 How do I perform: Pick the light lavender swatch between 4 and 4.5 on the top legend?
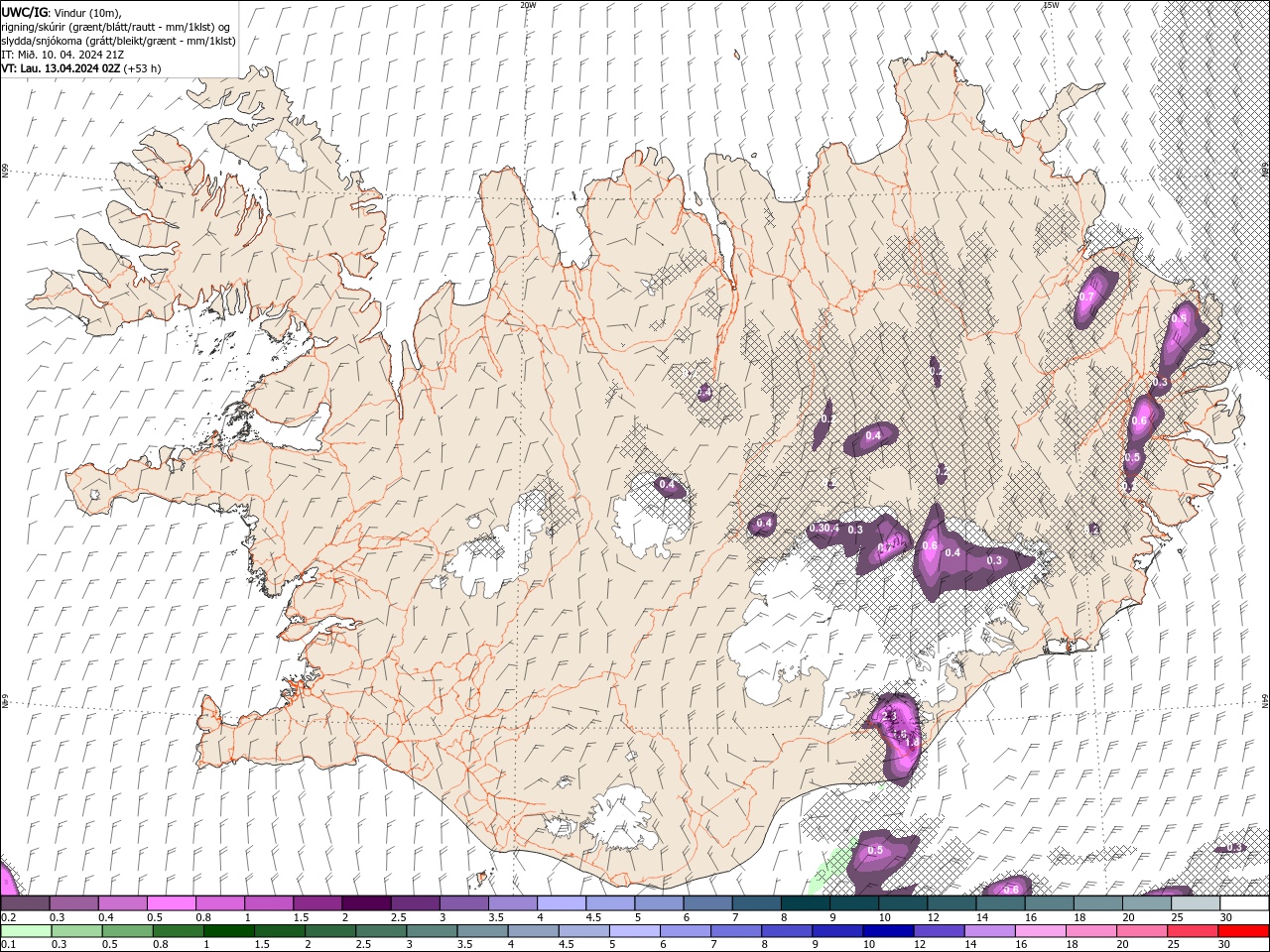(562, 903)
